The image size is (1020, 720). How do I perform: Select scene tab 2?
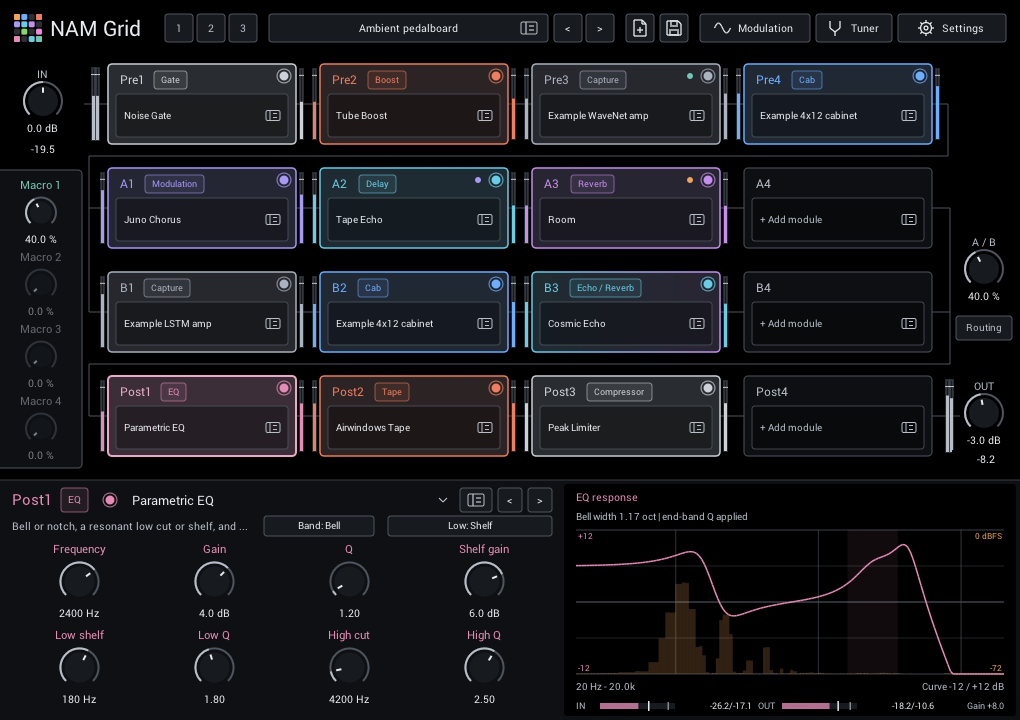coord(211,28)
